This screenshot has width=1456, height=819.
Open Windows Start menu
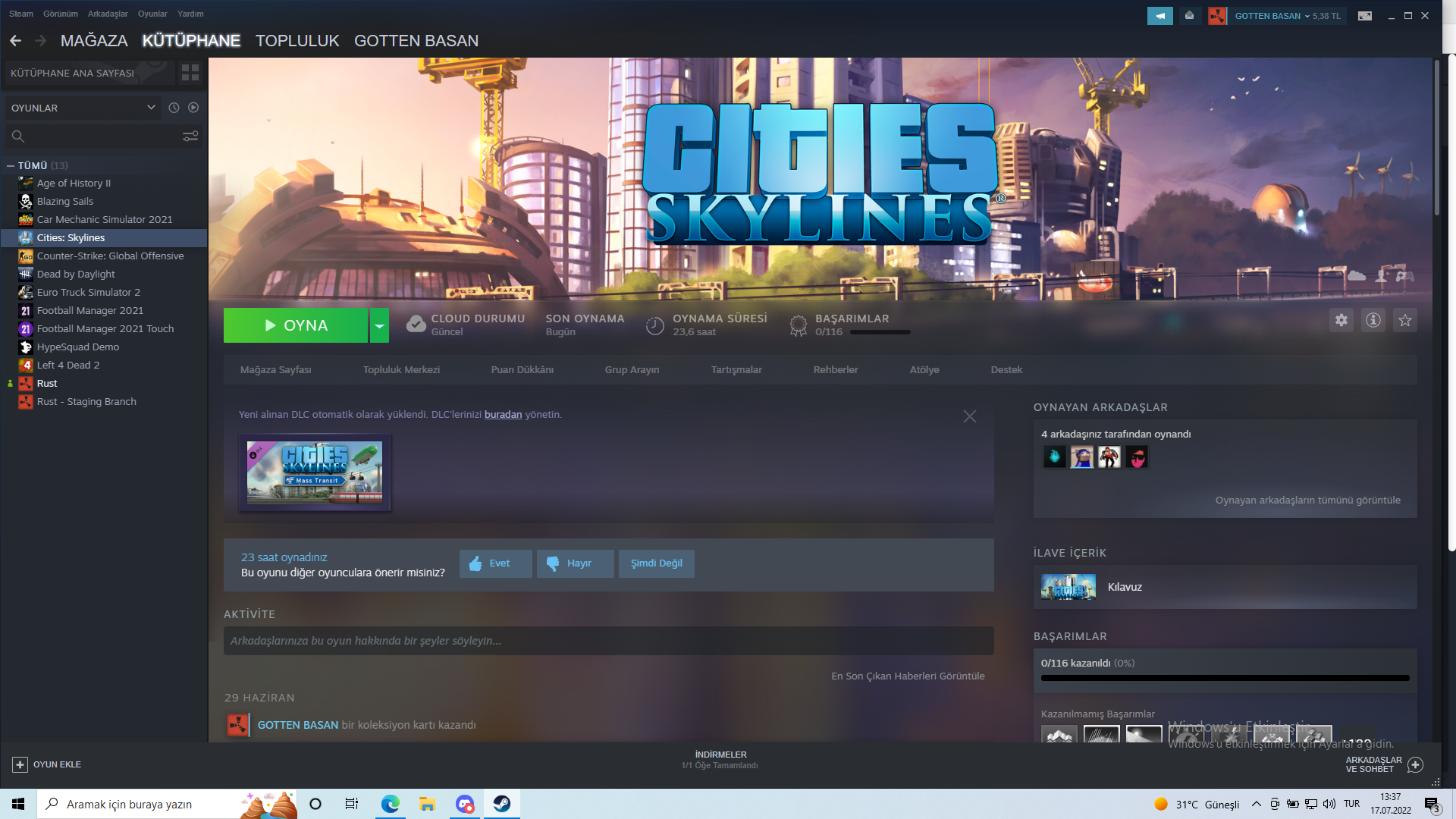tap(18, 804)
